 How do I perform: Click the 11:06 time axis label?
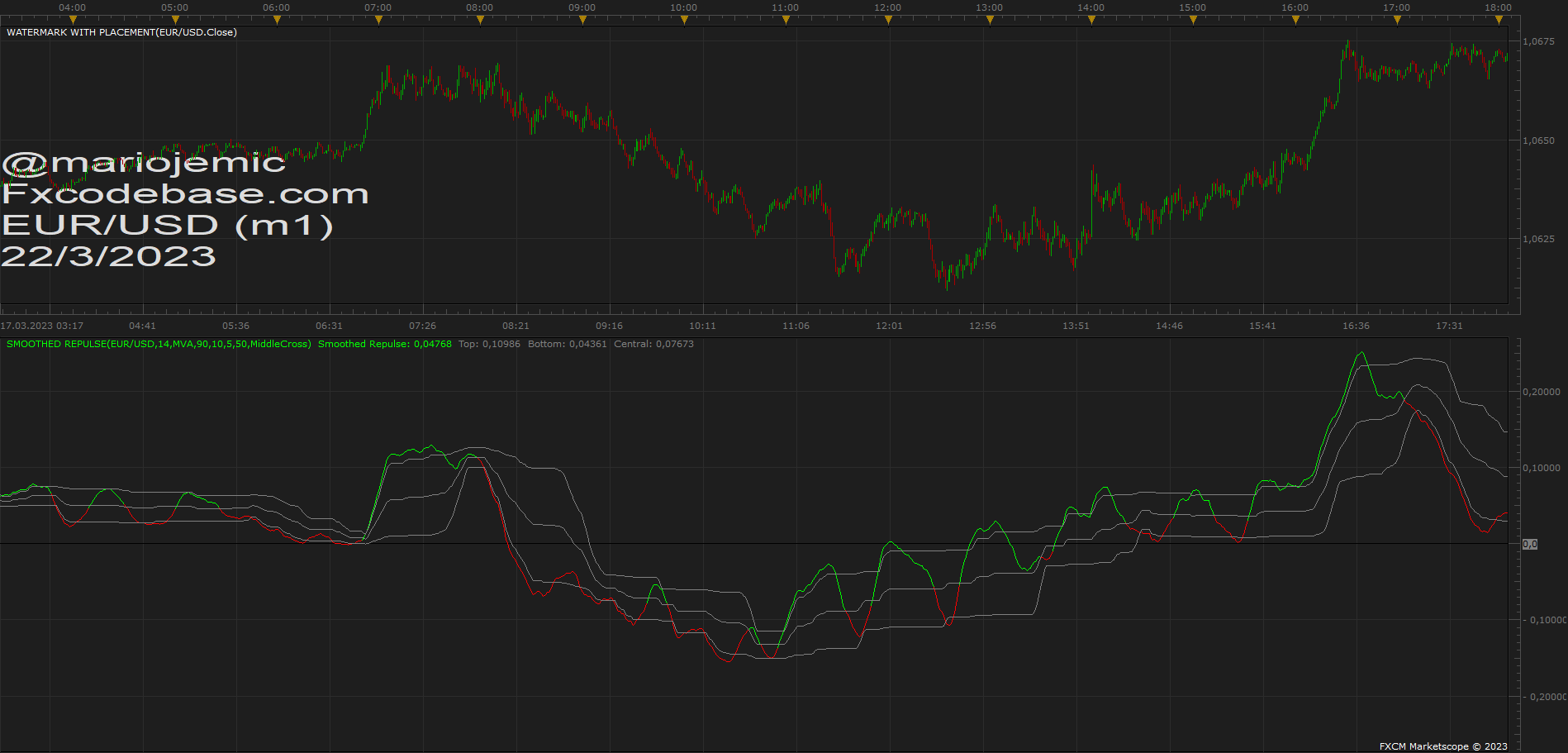coord(796,326)
